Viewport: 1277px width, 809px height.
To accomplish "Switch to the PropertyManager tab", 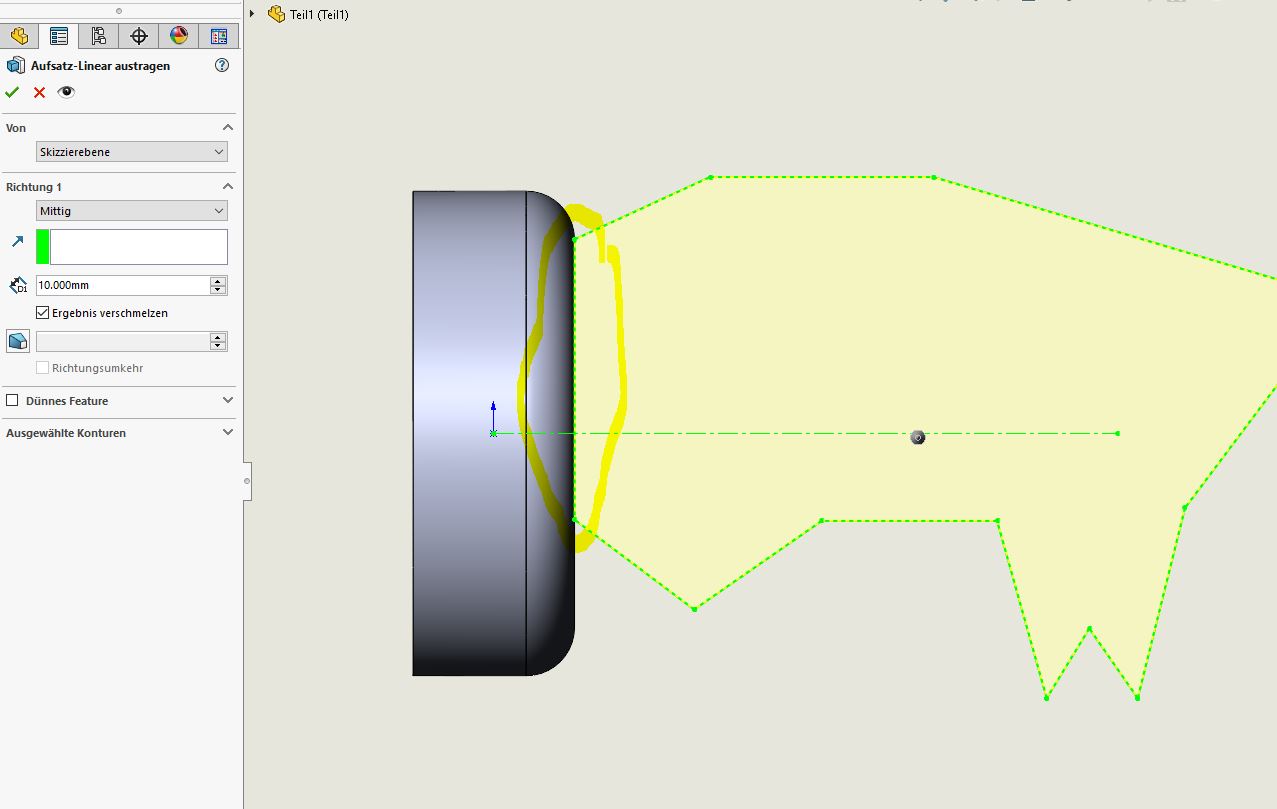I will point(59,36).
